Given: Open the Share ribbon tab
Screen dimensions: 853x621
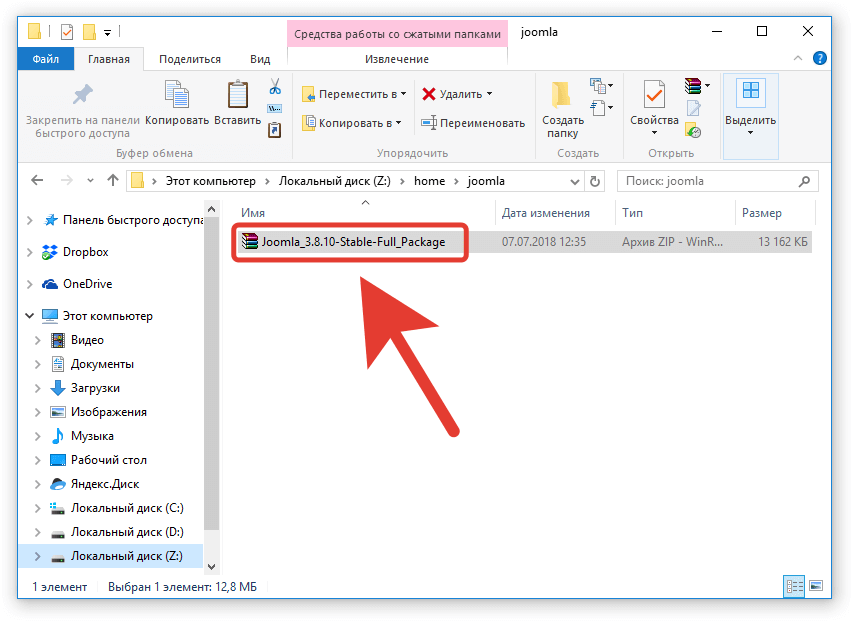Looking at the screenshot, I should [189, 59].
